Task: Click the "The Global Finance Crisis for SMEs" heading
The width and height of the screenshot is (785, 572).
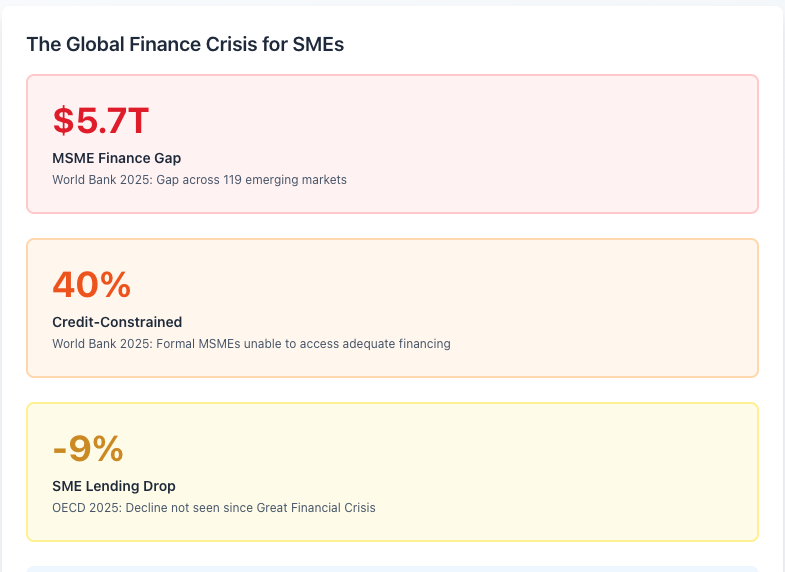Action: coord(185,44)
